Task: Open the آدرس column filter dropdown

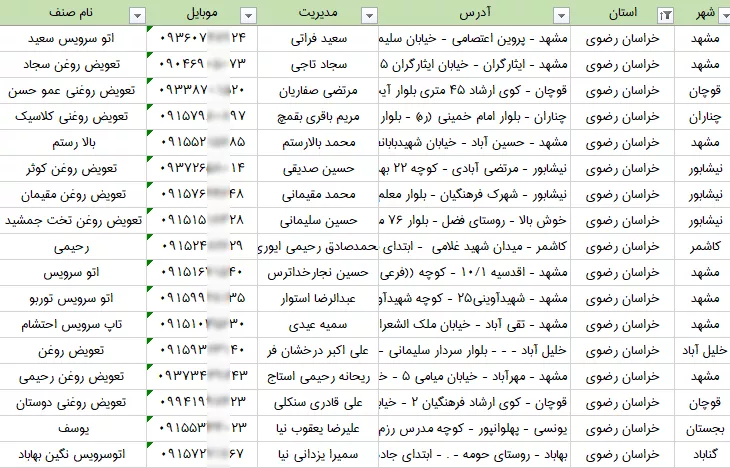Action: (x=561, y=16)
